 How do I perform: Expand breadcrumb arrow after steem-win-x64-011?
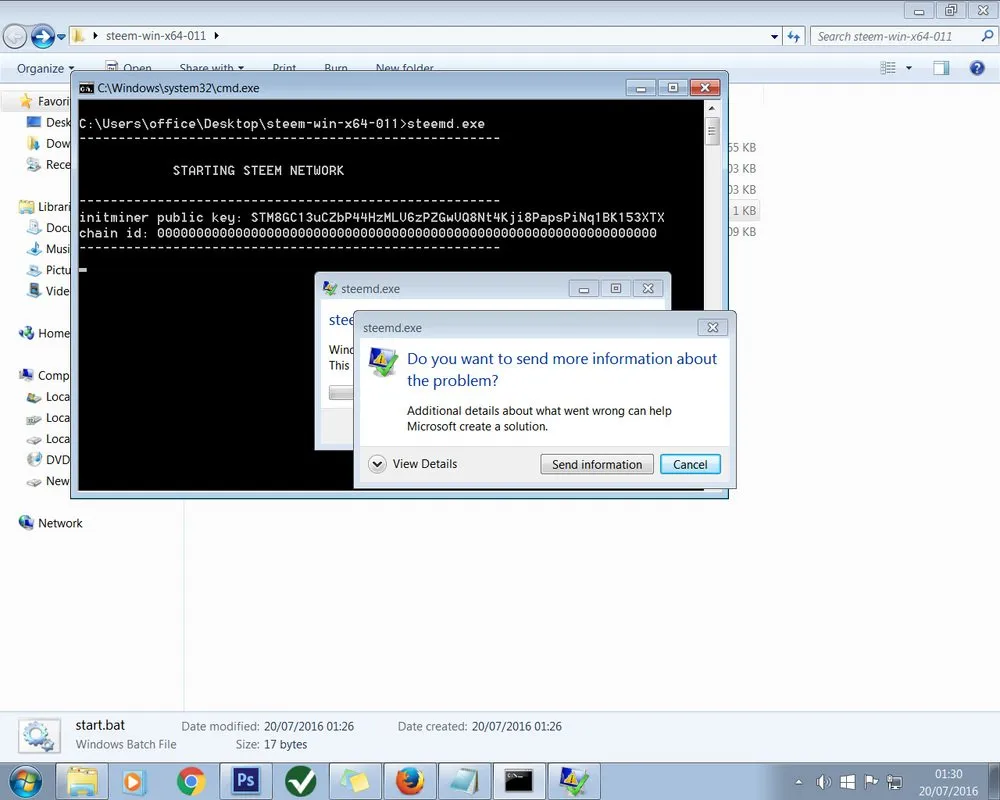coord(216,36)
